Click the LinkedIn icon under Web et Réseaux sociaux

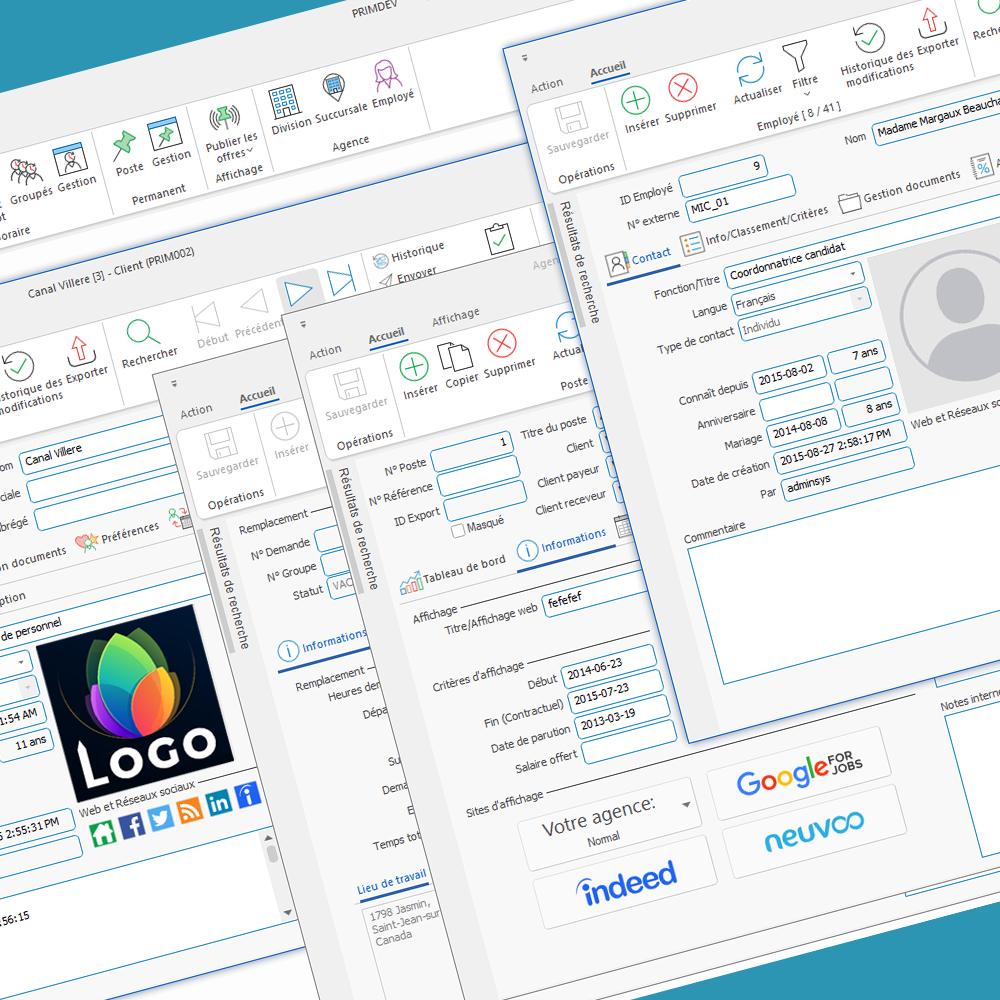coord(218,802)
